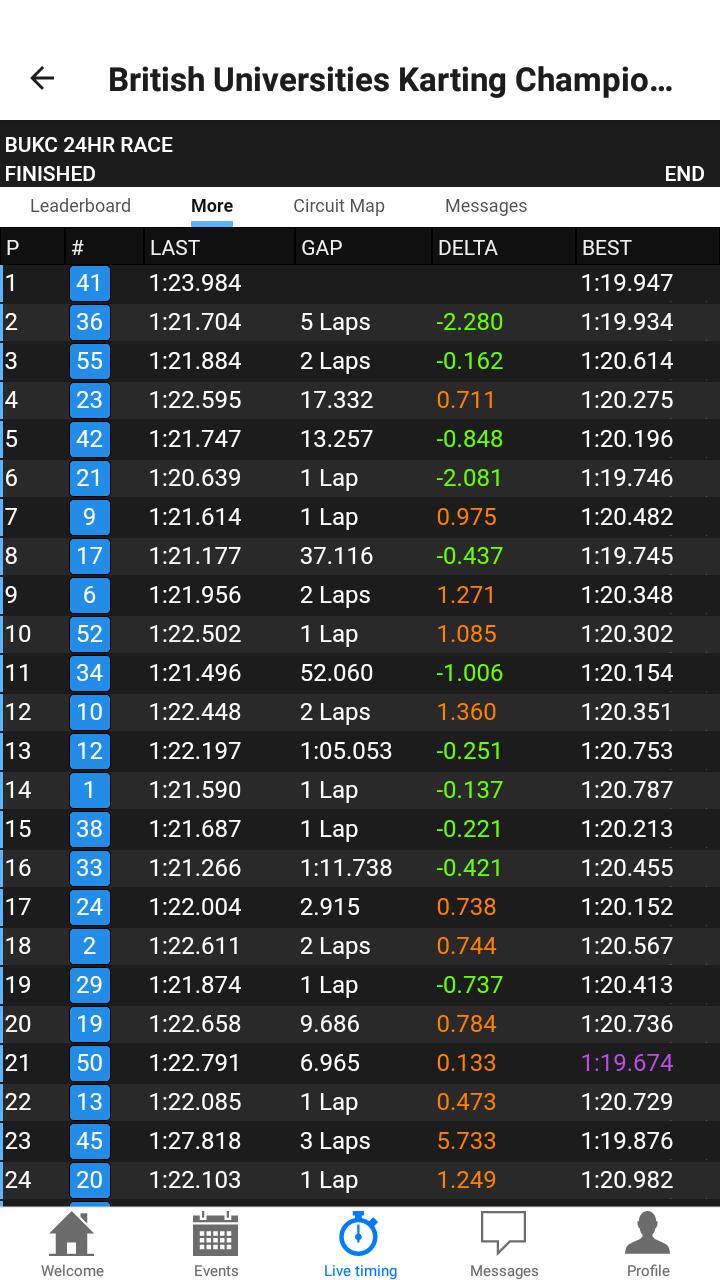
Task: Click best lap 1:19.947
Action: 627,283
